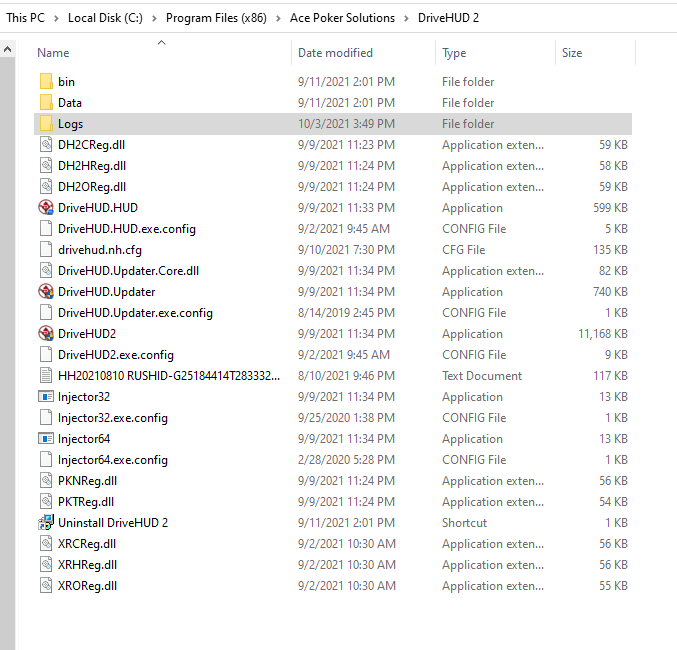The width and height of the screenshot is (677, 650).
Task: Navigate to This PC in breadcrumb
Action: click(x=25, y=18)
